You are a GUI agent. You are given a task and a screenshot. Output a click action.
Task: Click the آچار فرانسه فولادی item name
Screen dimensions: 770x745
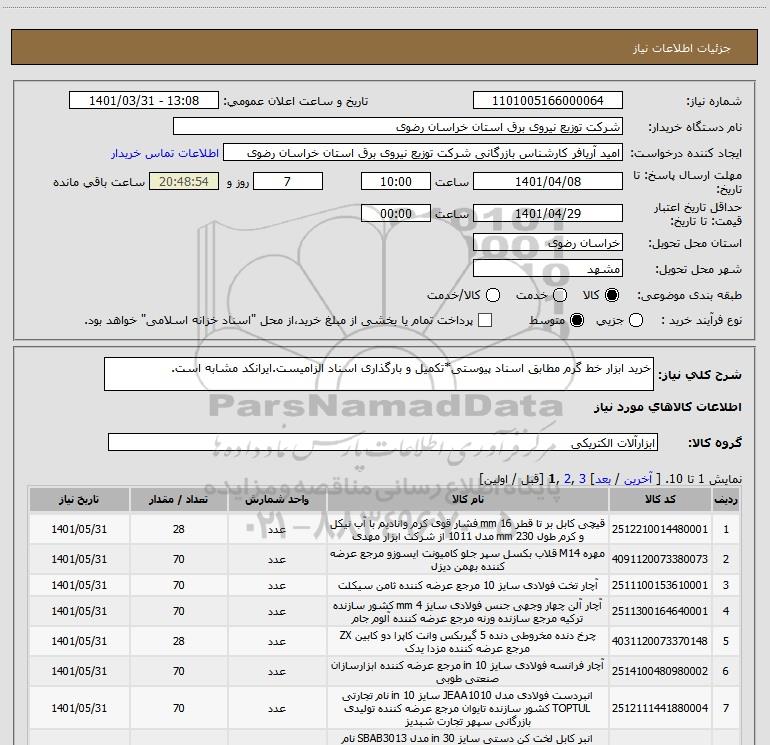tap(468, 671)
